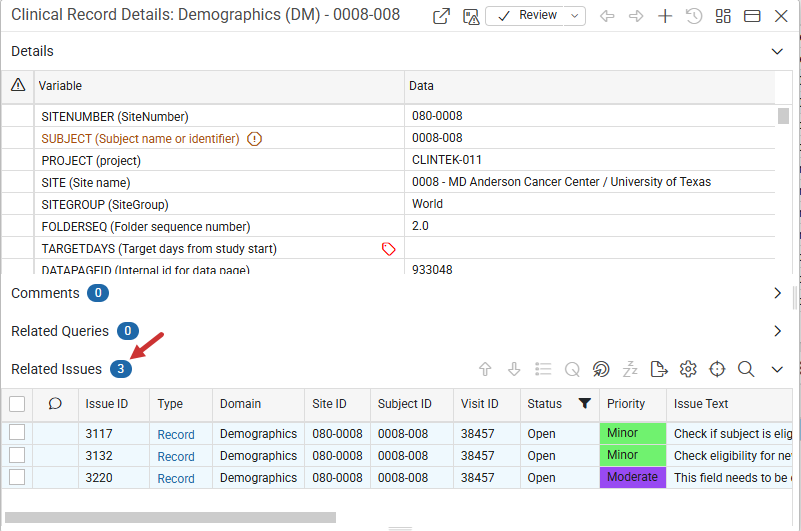Click the SUBJECT variable row label

(x=140, y=139)
